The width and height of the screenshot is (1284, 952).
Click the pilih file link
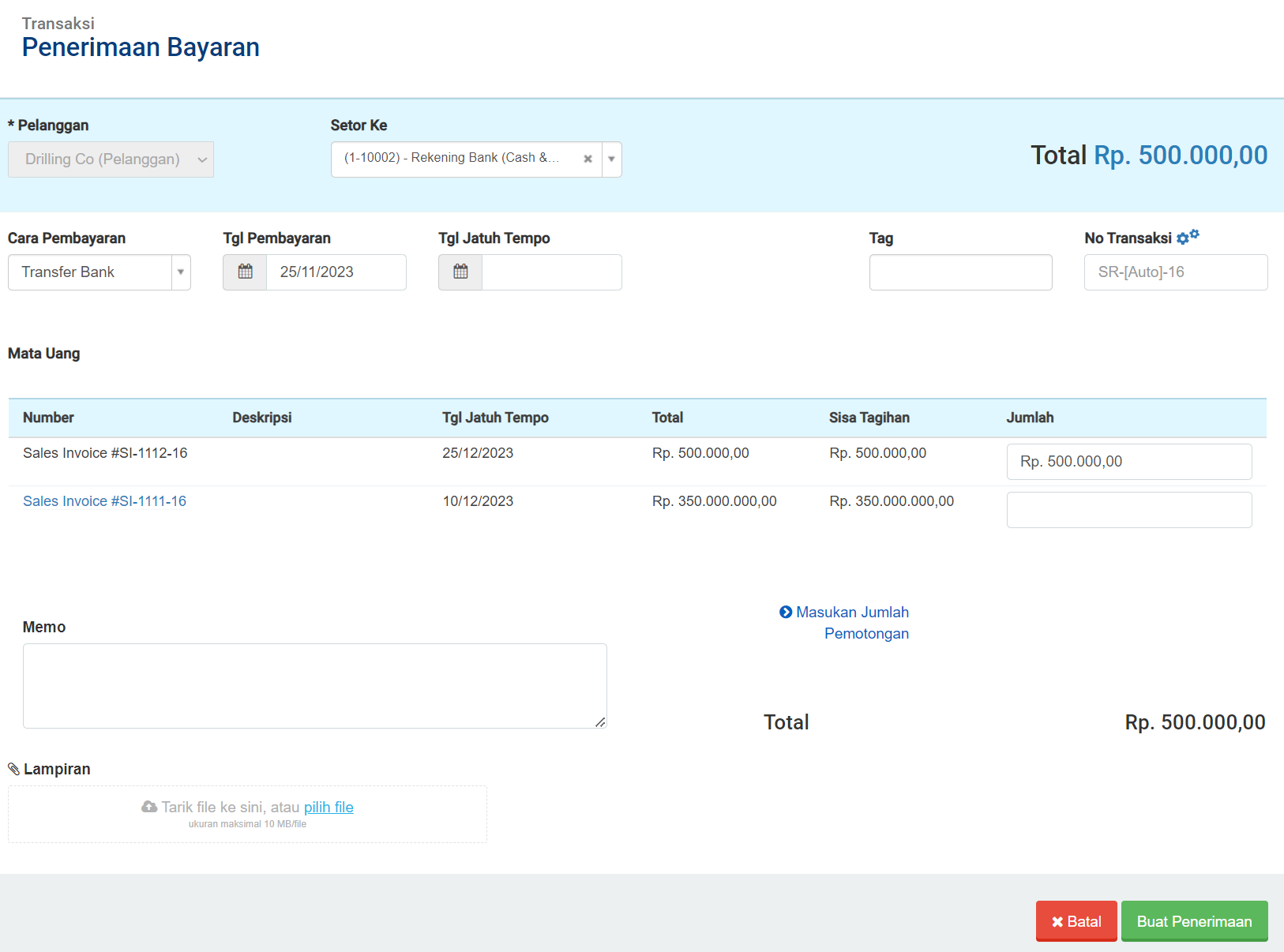point(329,808)
